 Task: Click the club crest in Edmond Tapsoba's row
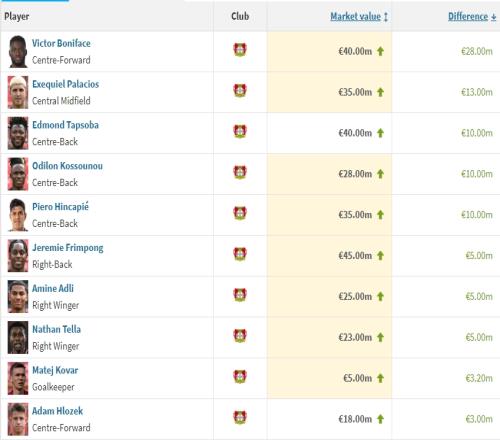[x=240, y=131]
